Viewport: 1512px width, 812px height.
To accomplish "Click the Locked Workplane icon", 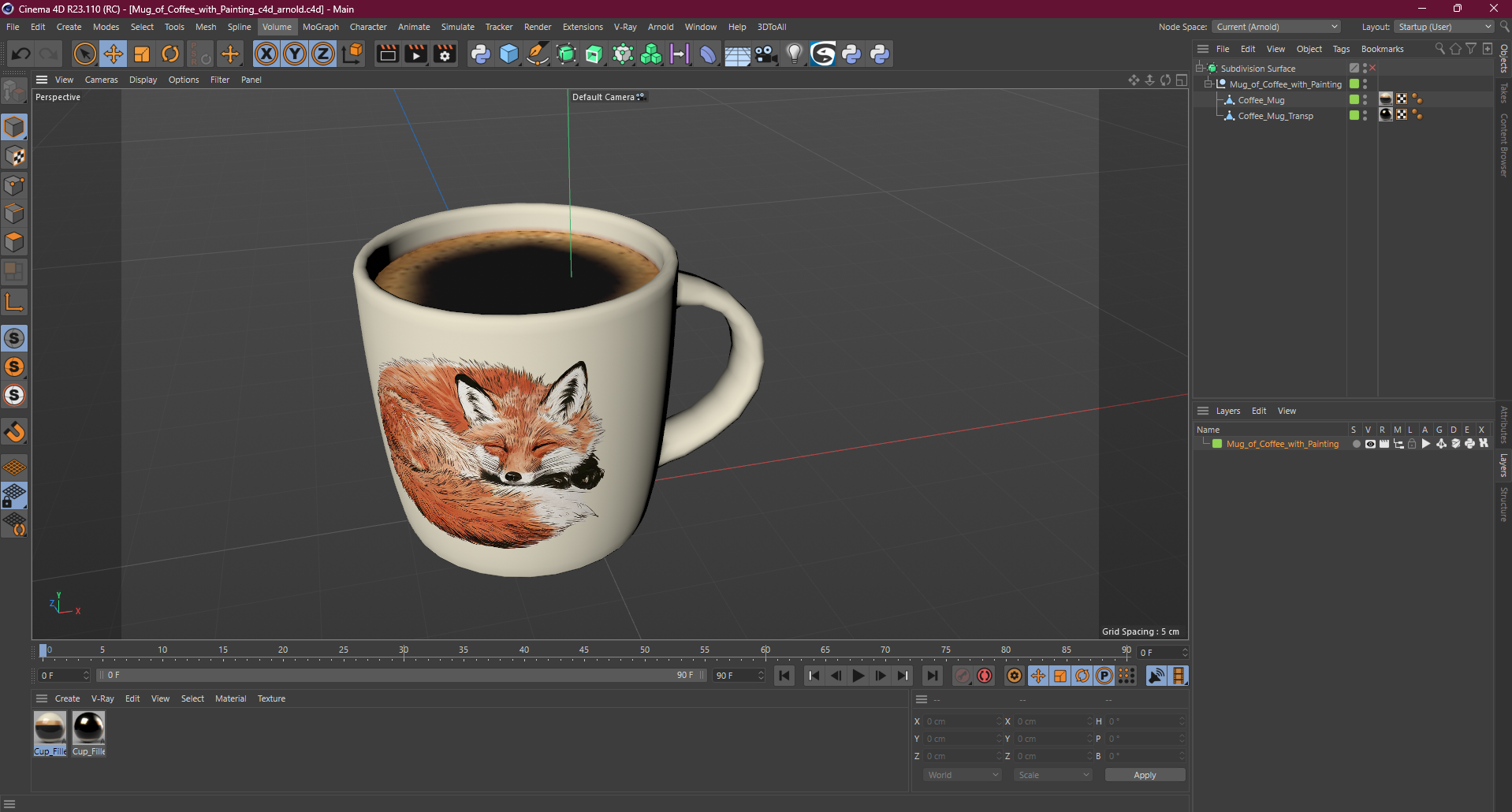I will 14,495.
